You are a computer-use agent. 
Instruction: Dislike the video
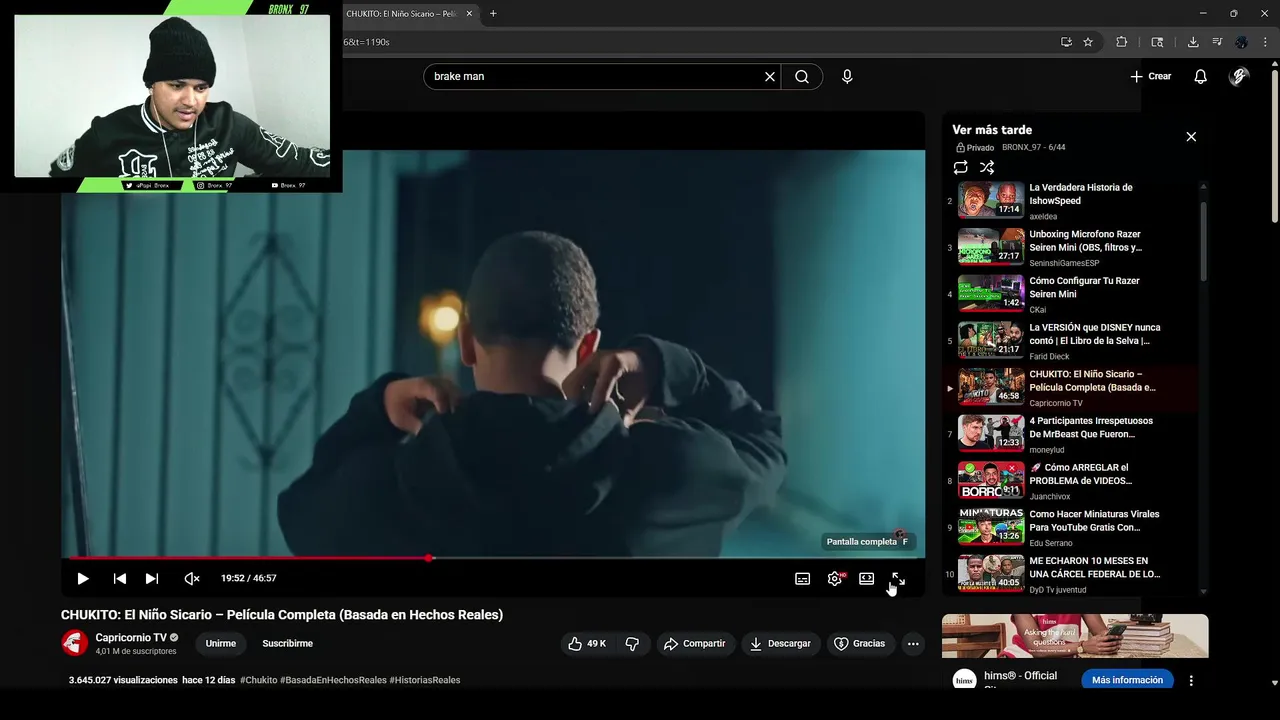632,643
